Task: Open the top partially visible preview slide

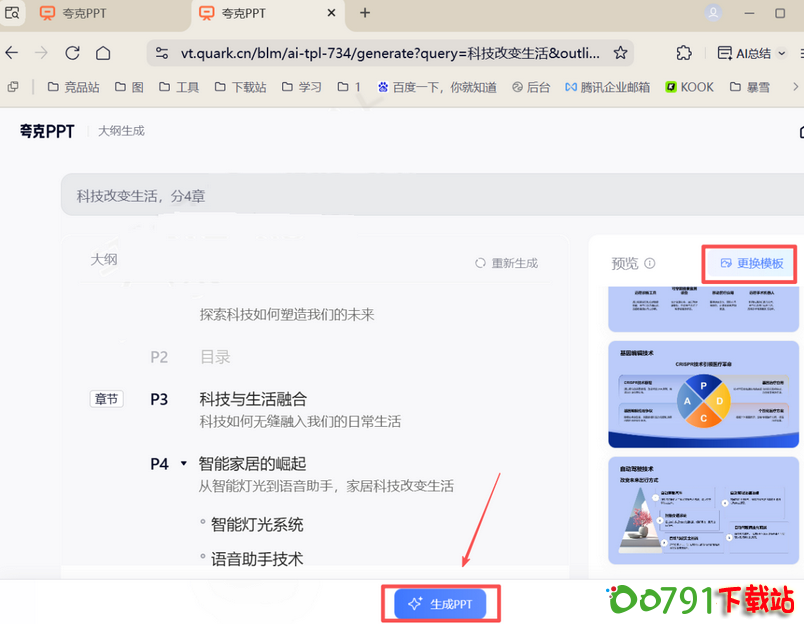Action: pos(703,309)
